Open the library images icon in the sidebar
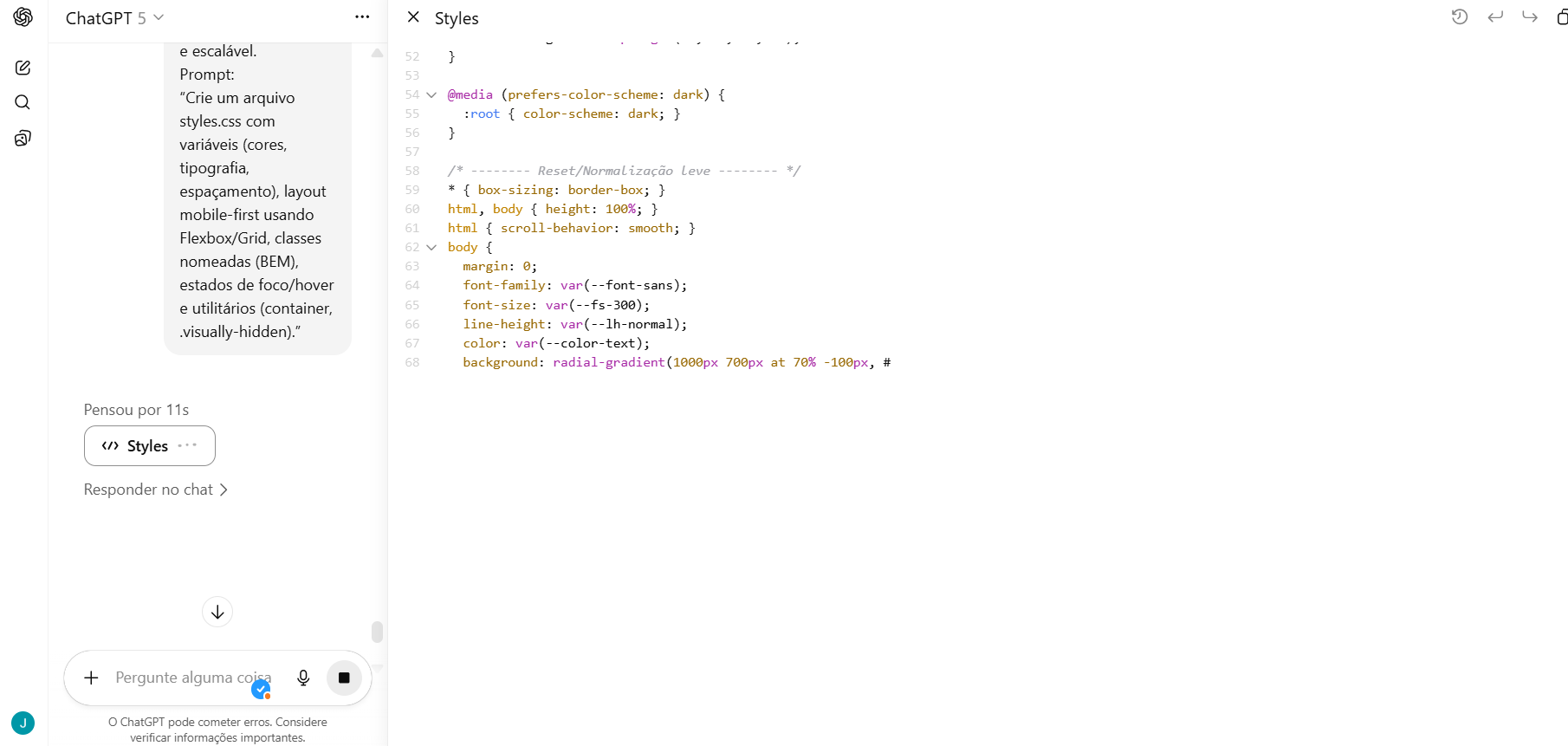1568x746 pixels. 23,138
